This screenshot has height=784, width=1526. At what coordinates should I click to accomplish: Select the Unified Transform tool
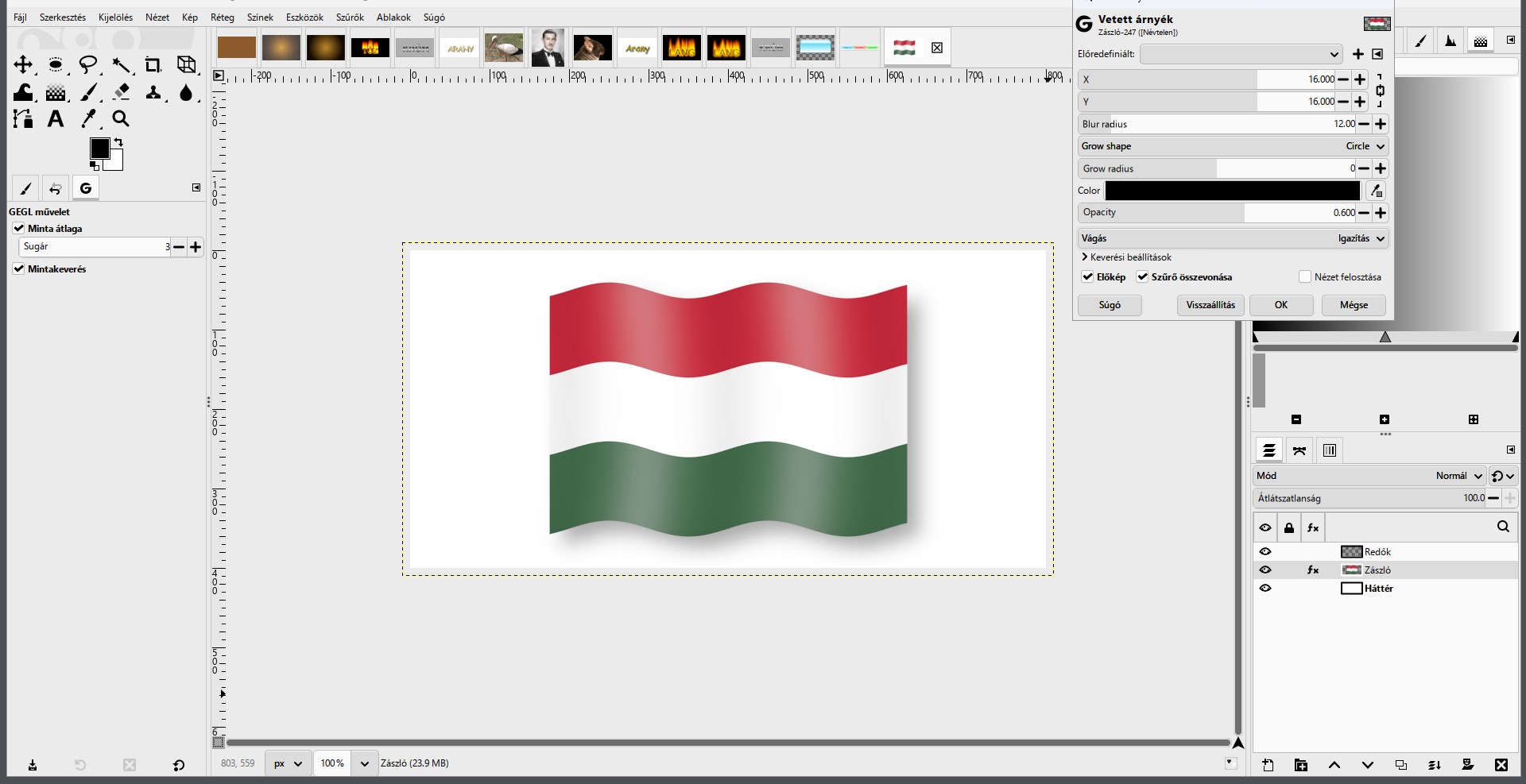(x=186, y=64)
